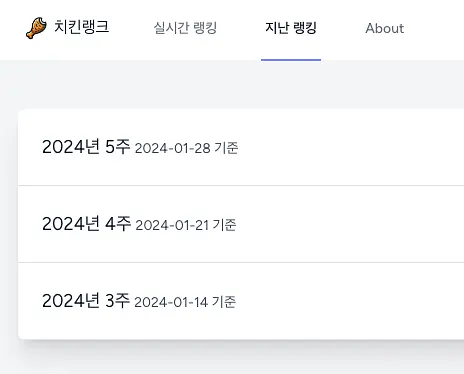Click the blue underline below 지난 랭킹
The image size is (464, 374).
click(x=291, y=60)
